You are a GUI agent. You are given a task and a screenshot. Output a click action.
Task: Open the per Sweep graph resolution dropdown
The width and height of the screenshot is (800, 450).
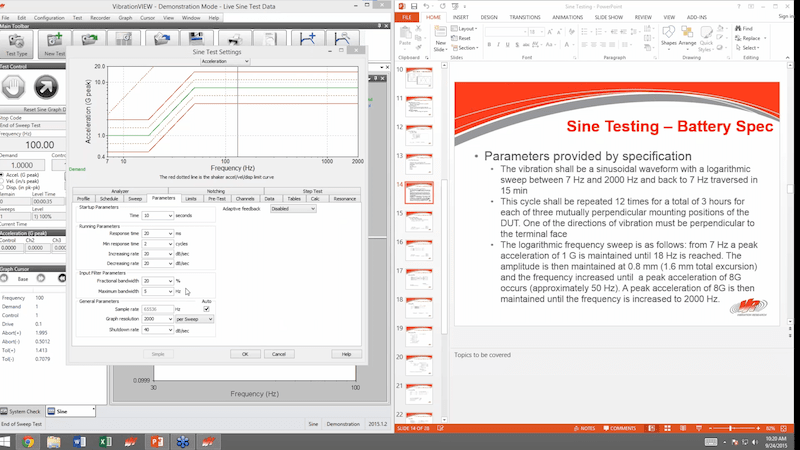click(194, 319)
